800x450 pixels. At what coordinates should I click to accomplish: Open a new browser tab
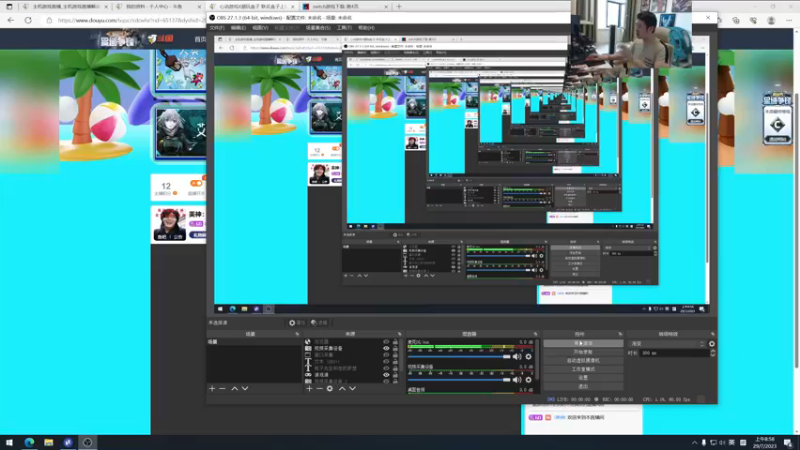[x=399, y=7]
